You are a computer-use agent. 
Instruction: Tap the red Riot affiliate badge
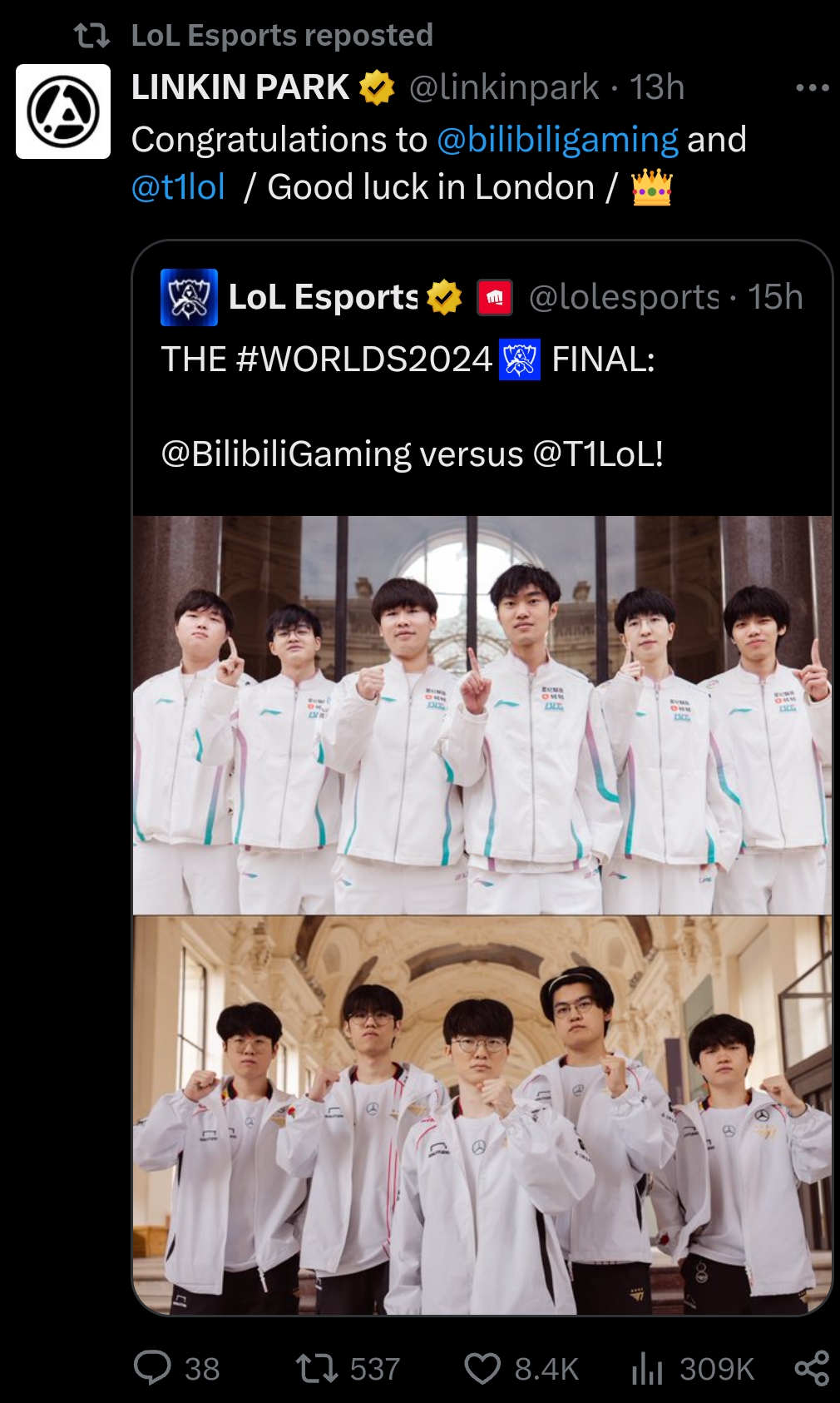point(495,297)
